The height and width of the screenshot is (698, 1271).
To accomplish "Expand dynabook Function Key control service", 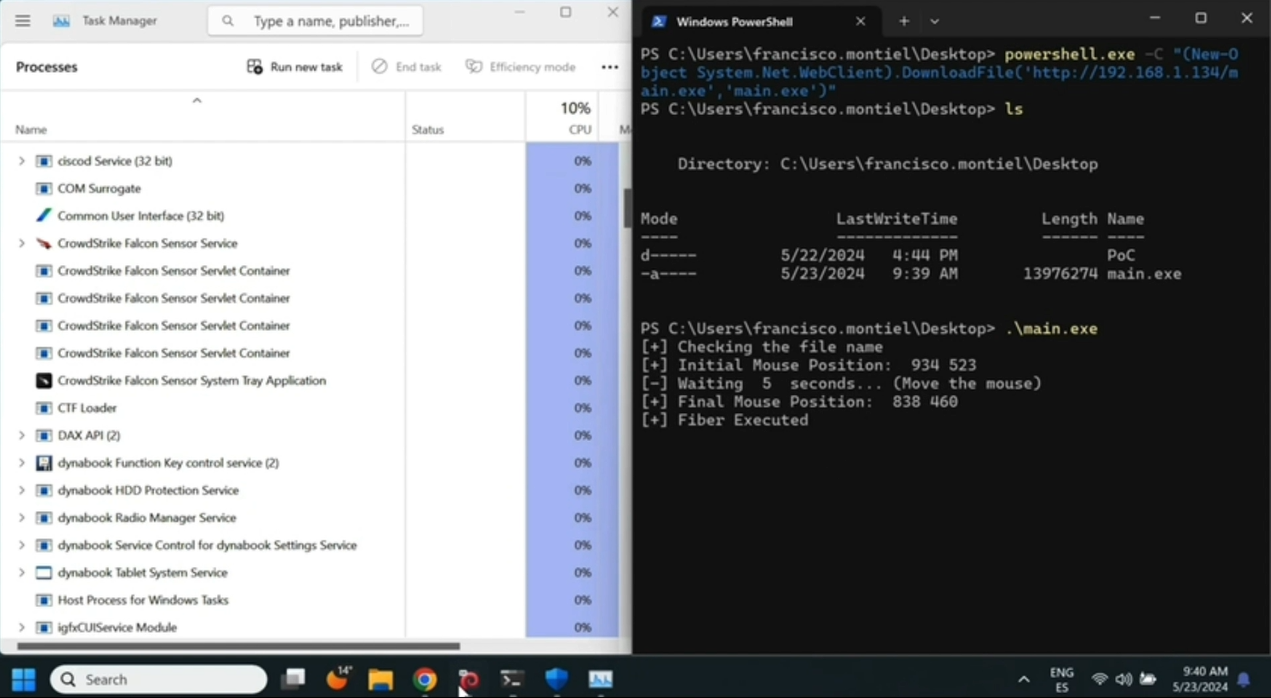I will (x=21, y=463).
